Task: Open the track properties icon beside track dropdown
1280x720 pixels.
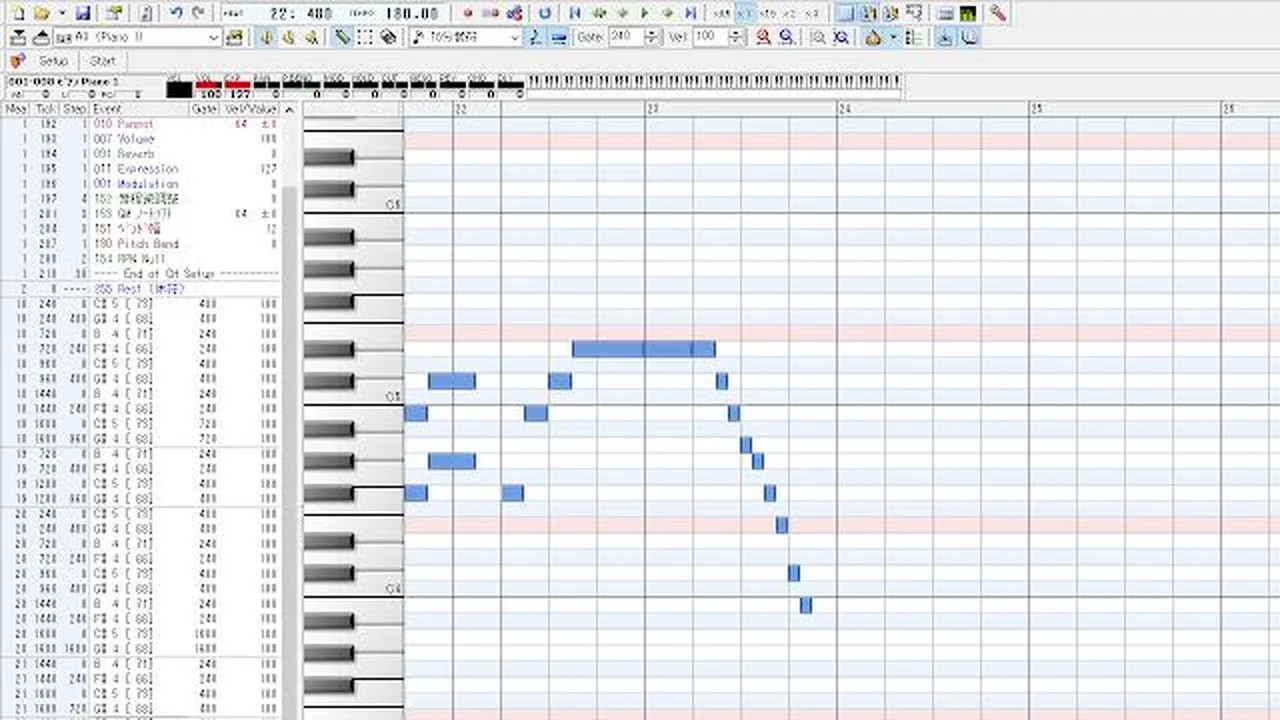Action: 234,37
